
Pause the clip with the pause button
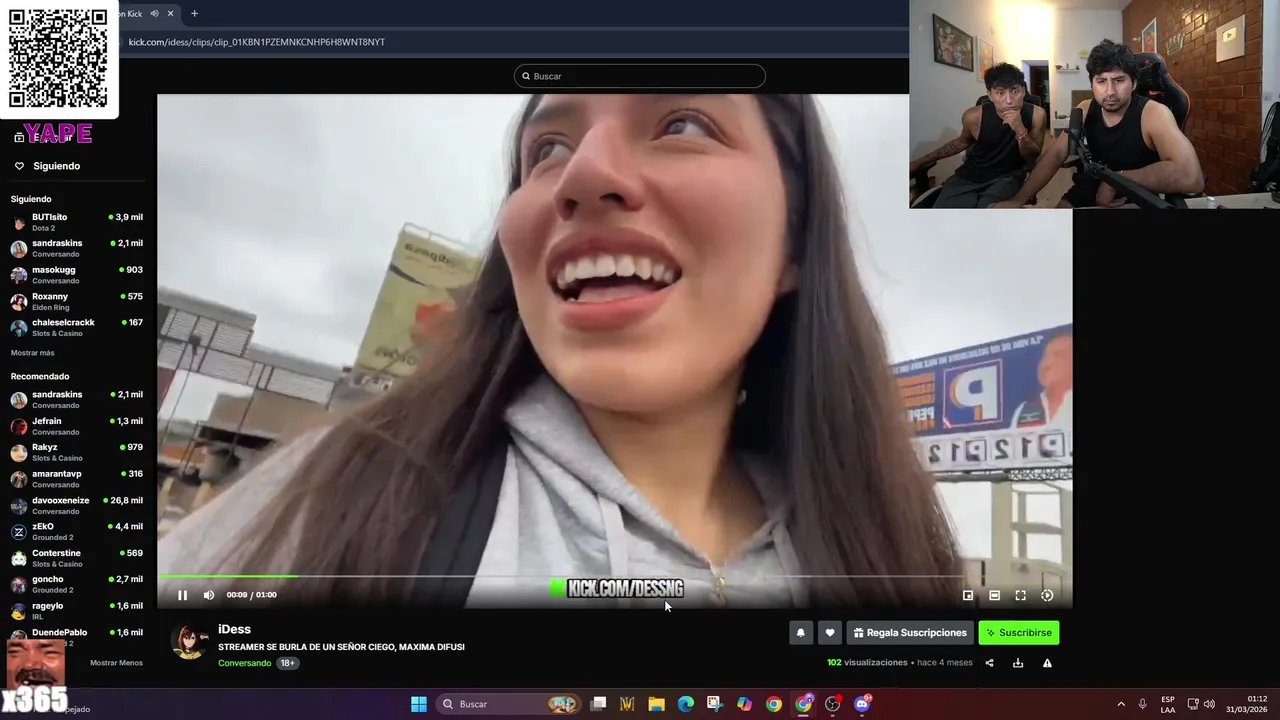click(x=182, y=595)
